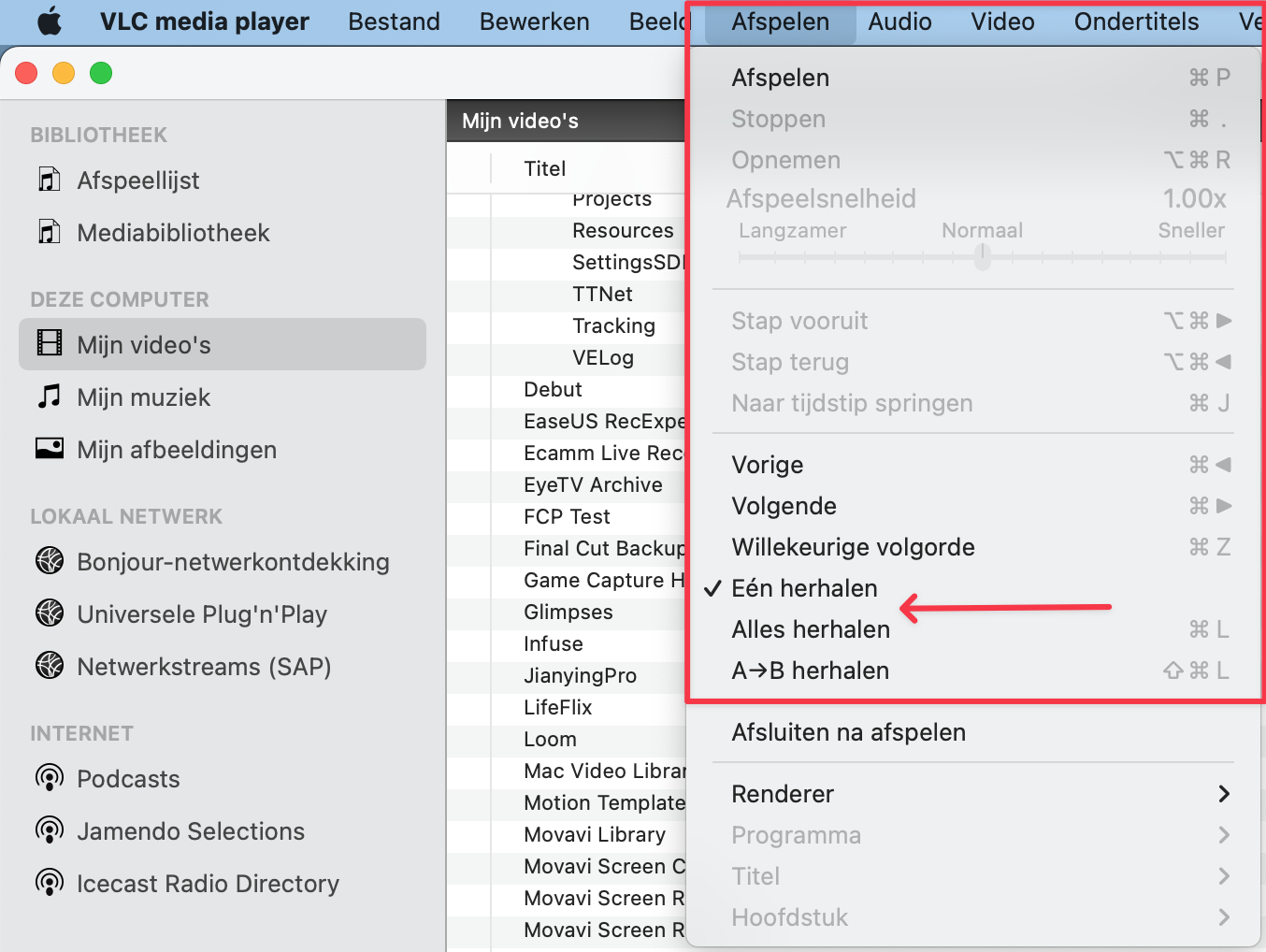Screen dimensions: 1266x952
Task: Select the Motion Template row
Action: (567, 802)
